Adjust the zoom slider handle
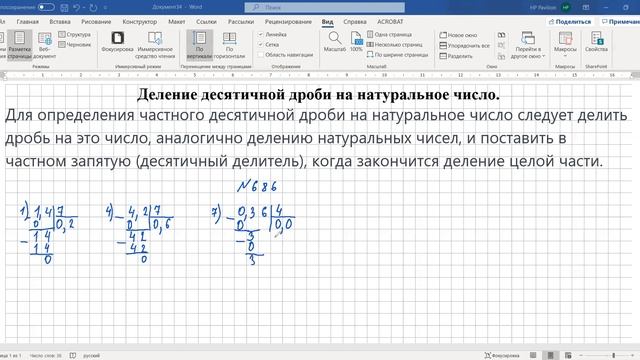 click(x=613, y=356)
